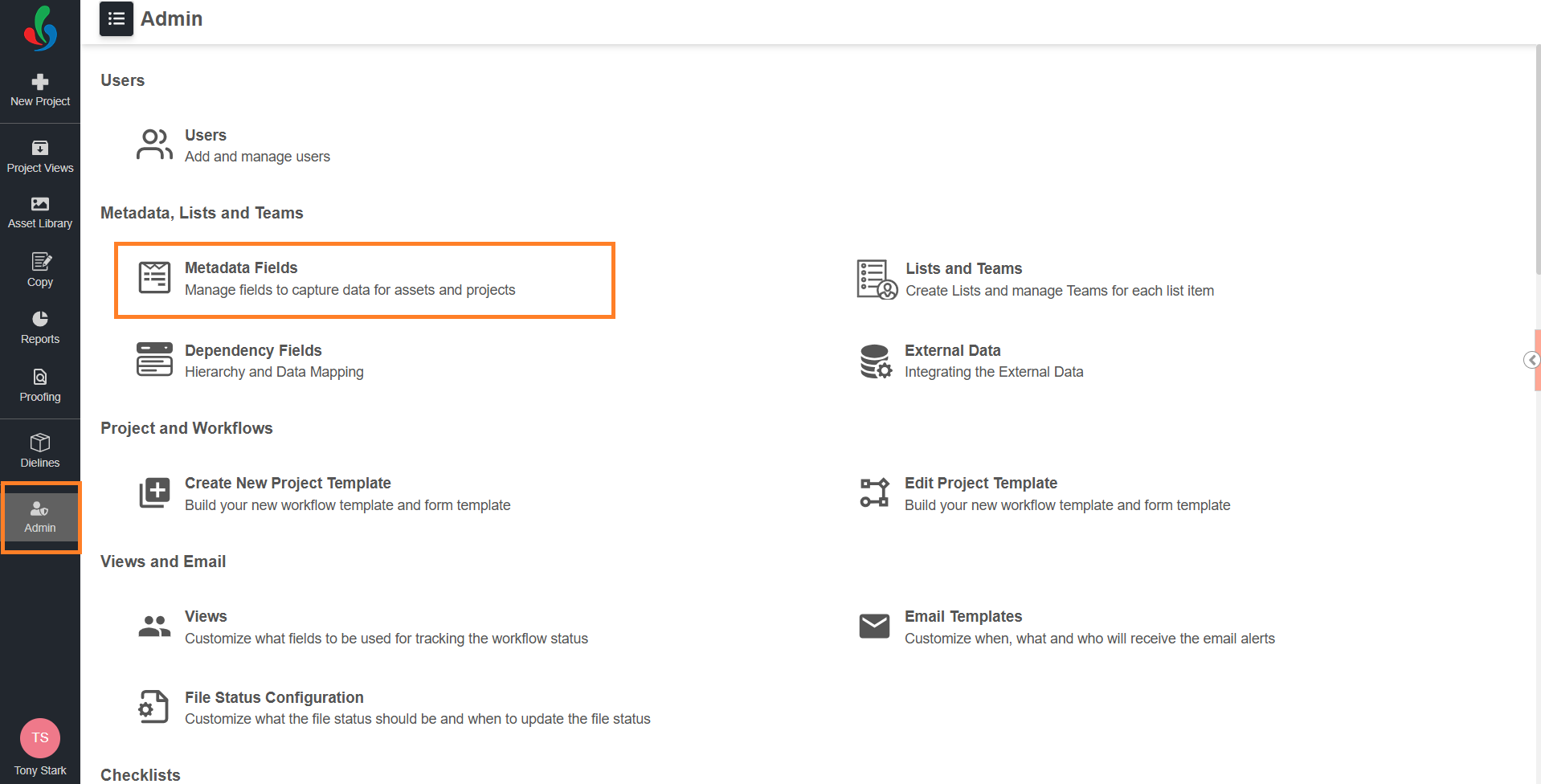This screenshot has height=784, width=1541.
Task: Click the New Project plus icon
Action: click(x=40, y=82)
